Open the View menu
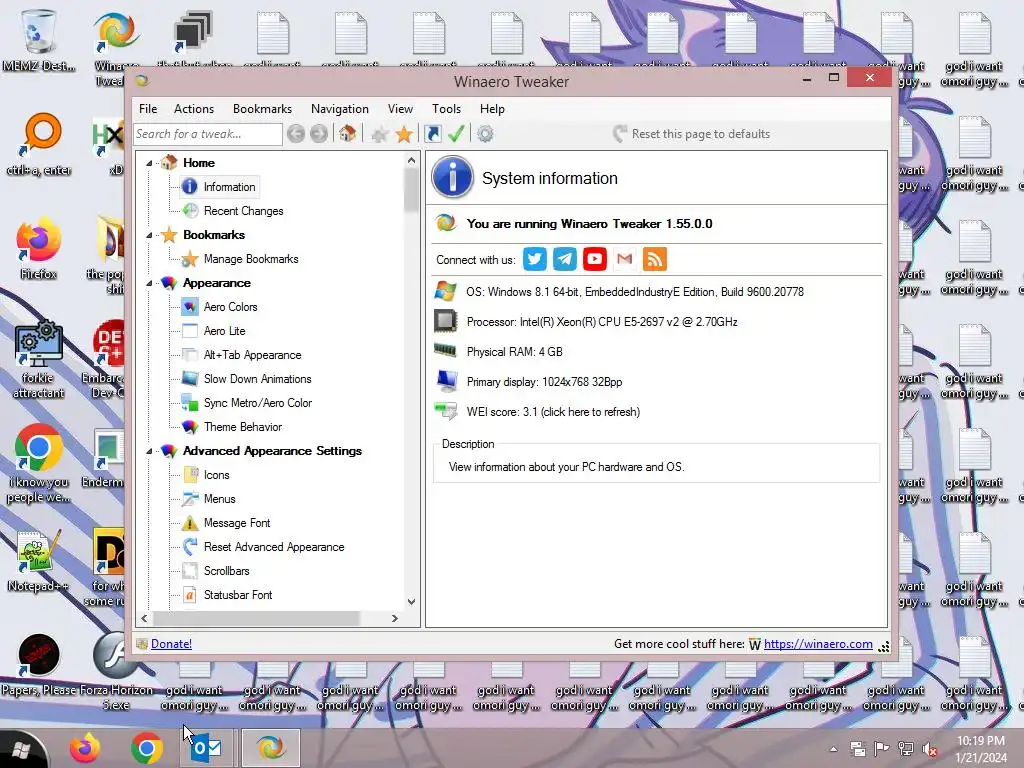The height and width of the screenshot is (768, 1024). point(400,109)
